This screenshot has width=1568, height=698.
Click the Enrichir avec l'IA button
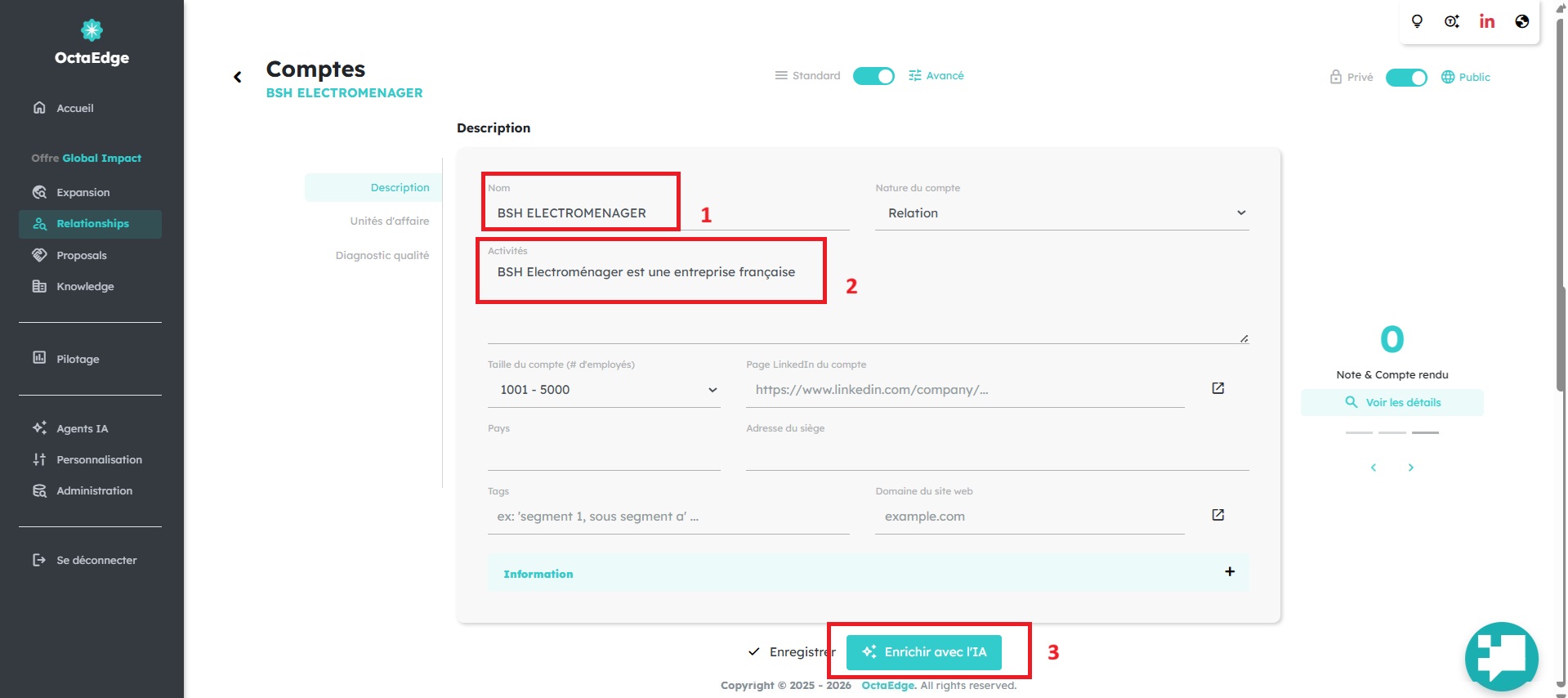924,652
